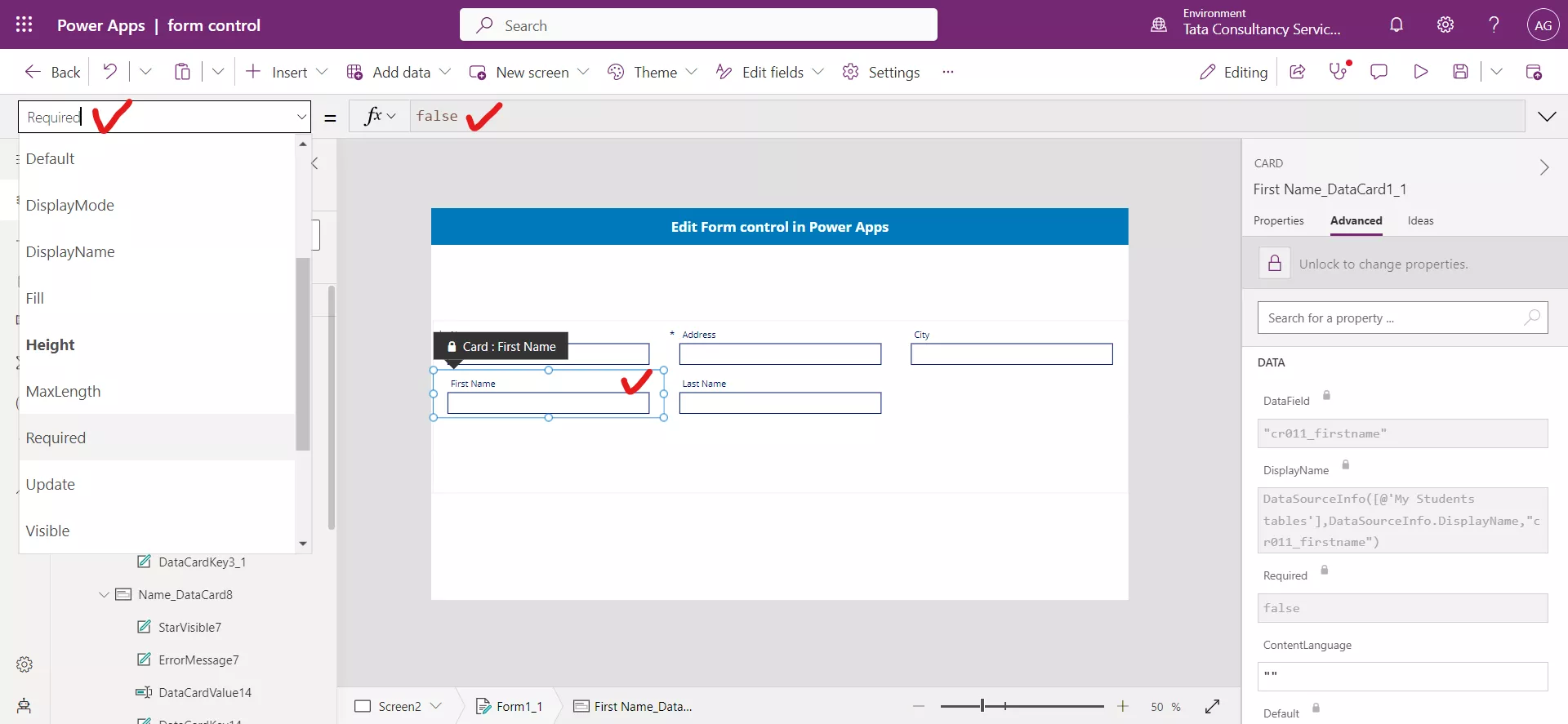Viewport: 1568px width, 724px height.
Task: Save the app with disk icon
Action: [x=1461, y=72]
